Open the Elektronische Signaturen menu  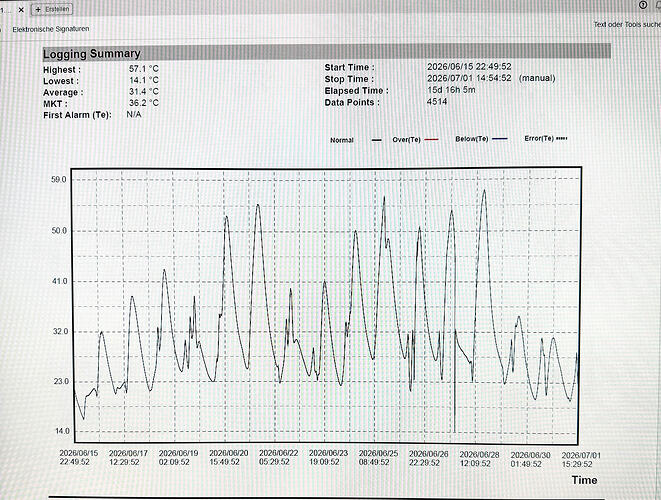pyautogui.click(x=51, y=29)
